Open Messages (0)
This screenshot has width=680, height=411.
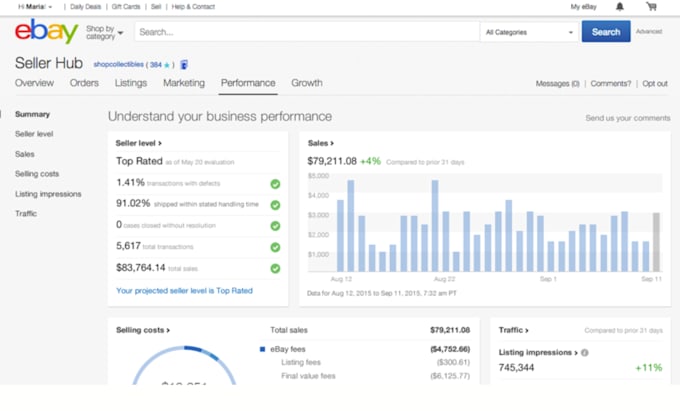tap(557, 83)
